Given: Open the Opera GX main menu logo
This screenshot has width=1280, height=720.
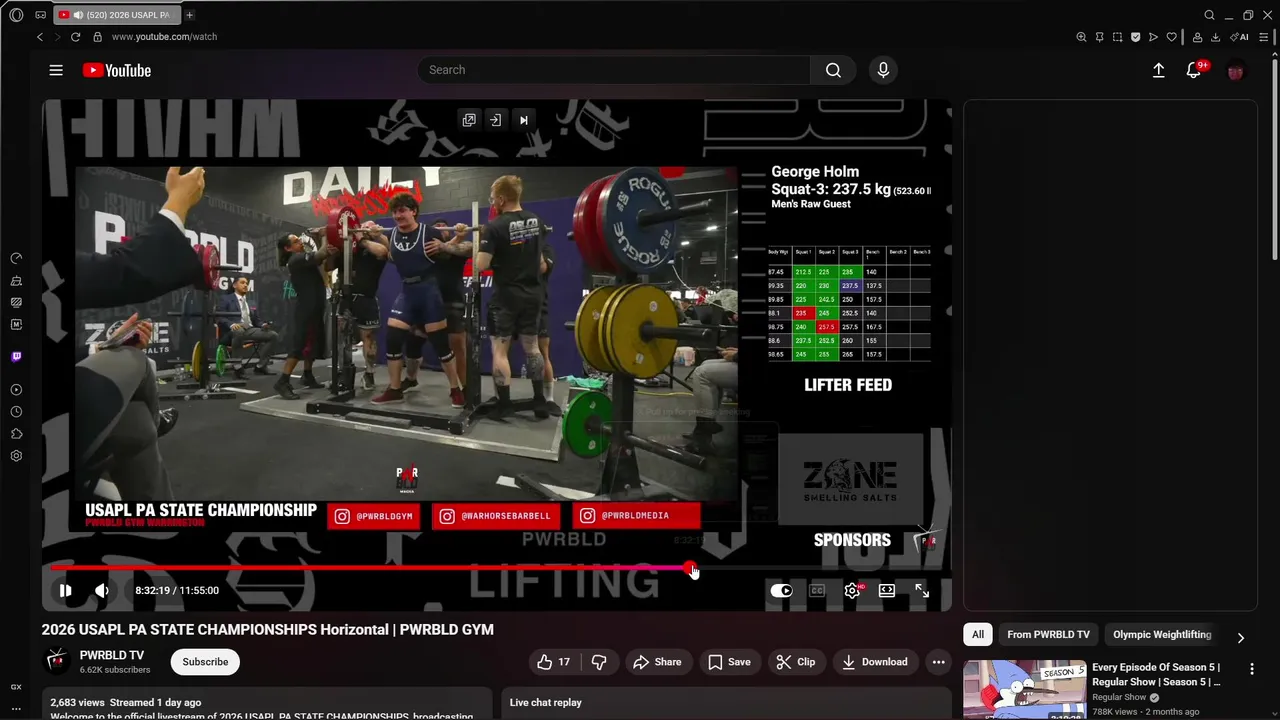Looking at the screenshot, I should pyautogui.click(x=16, y=15).
